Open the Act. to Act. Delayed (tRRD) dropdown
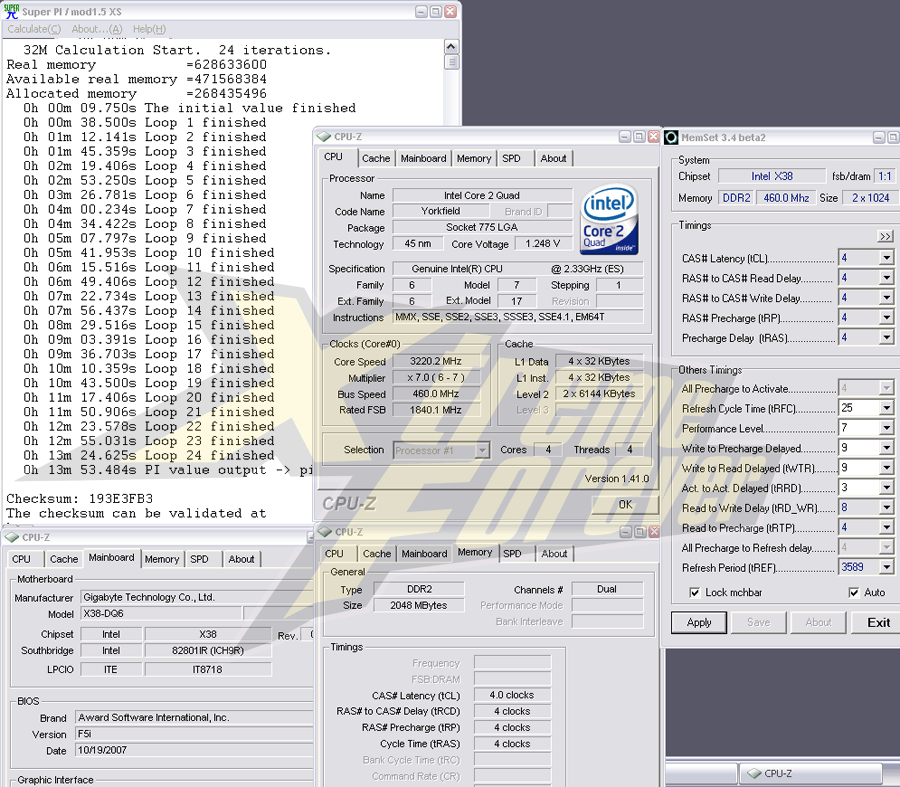The image size is (900, 787). pyautogui.click(x=886, y=488)
